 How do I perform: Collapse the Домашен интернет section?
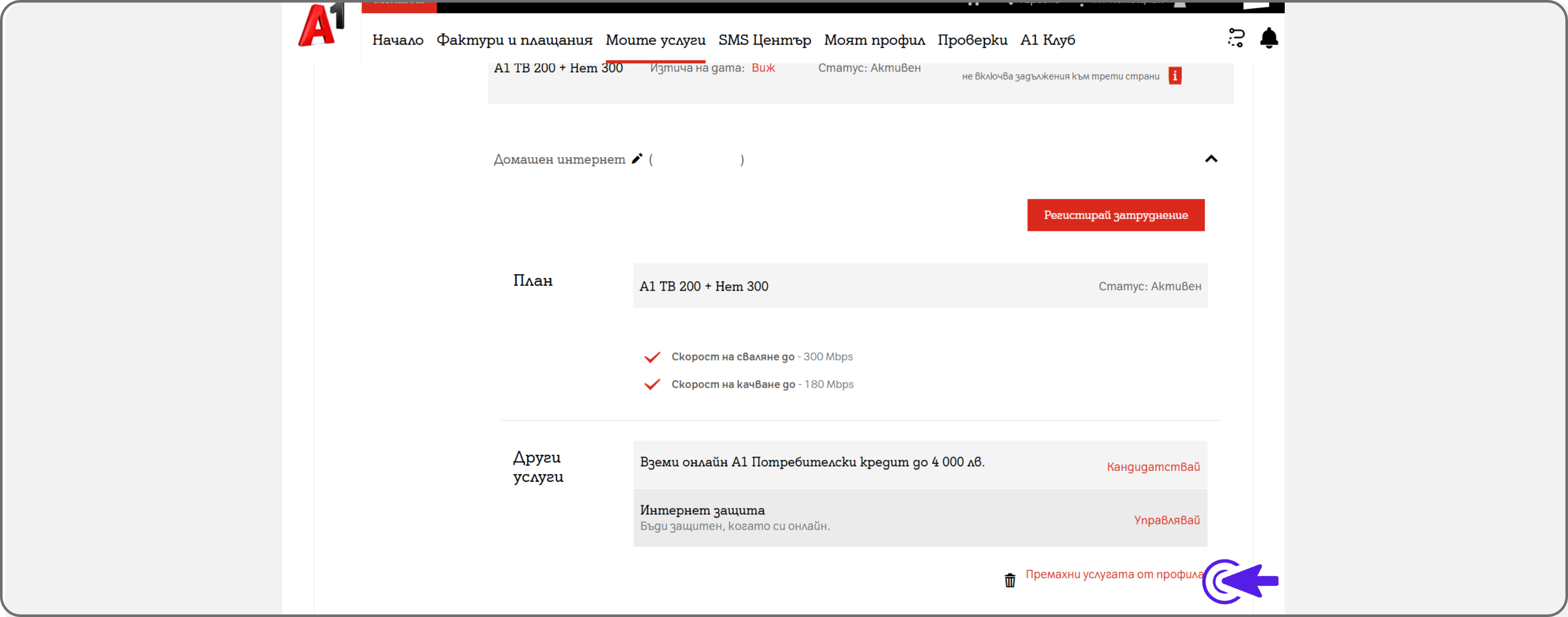pyautogui.click(x=1211, y=159)
